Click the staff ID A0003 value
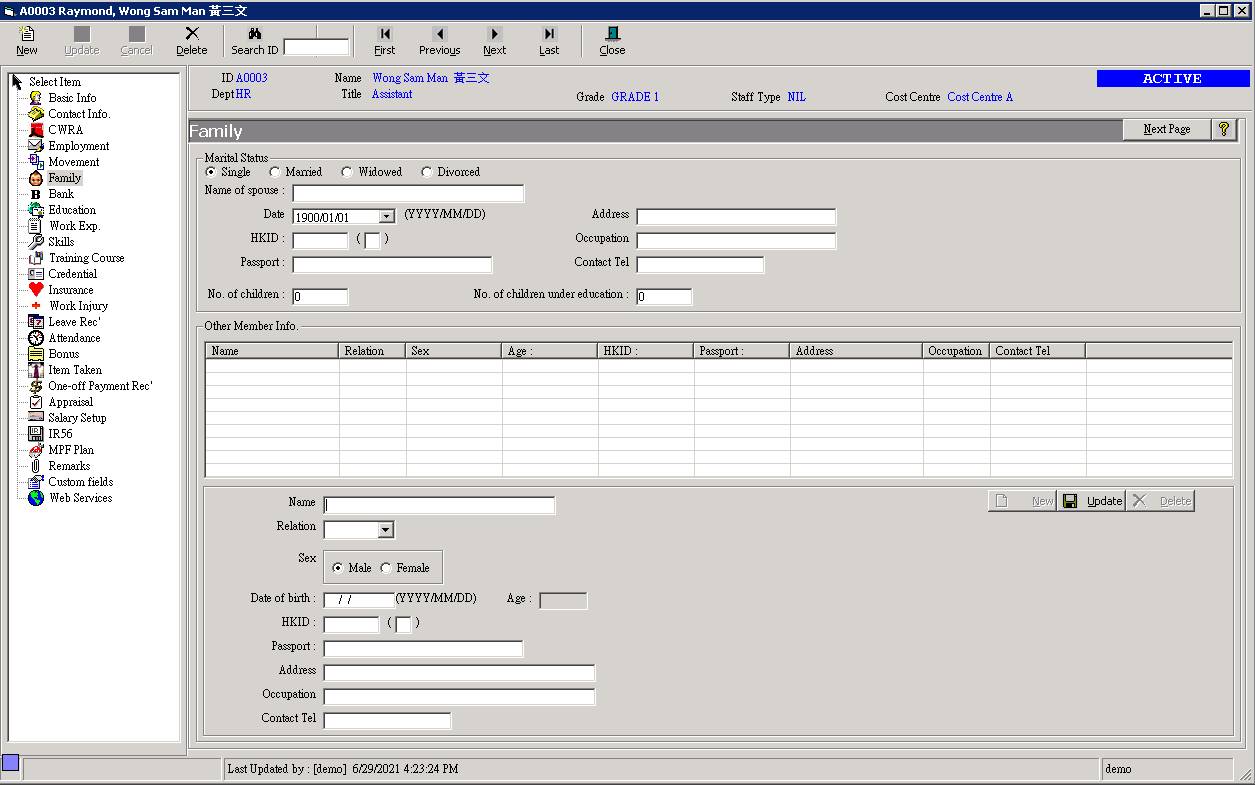The height and width of the screenshot is (785, 1255). pyautogui.click(x=252, y=78)
